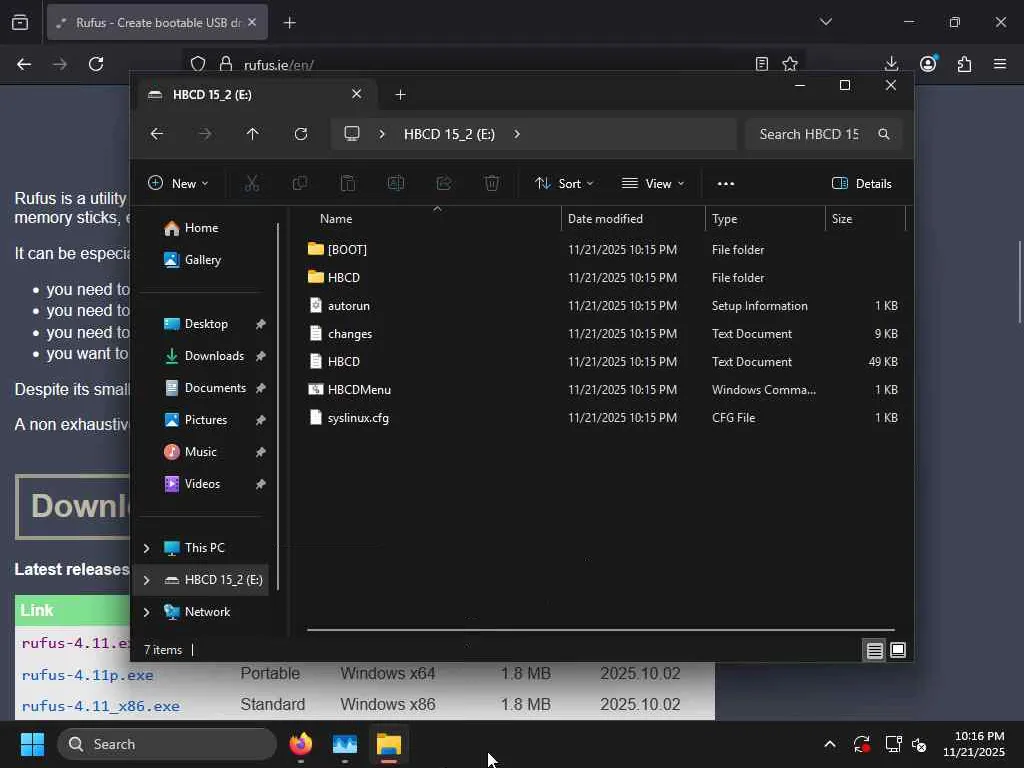Click the search magnifier in Explorer search box
The height and width of the screenshot is (768, 1024).
884,134
